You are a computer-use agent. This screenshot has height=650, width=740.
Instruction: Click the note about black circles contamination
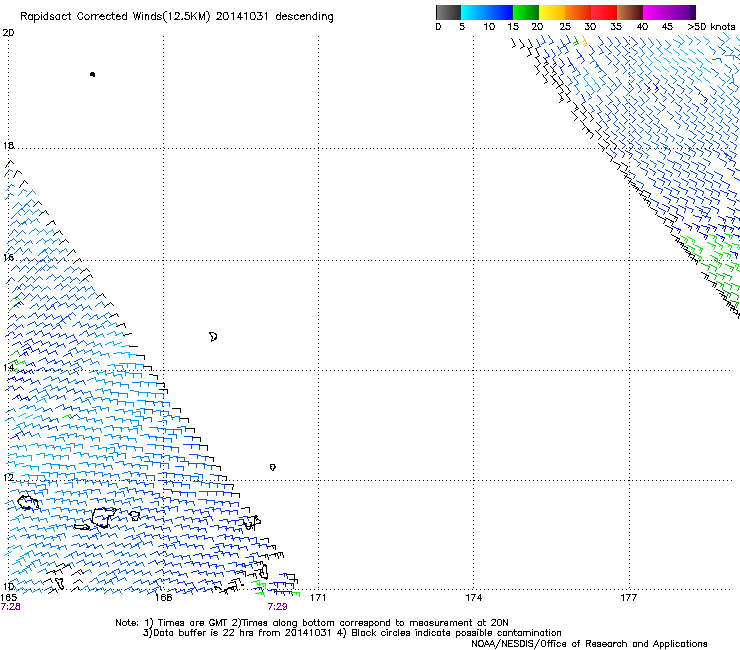point(449,633)
